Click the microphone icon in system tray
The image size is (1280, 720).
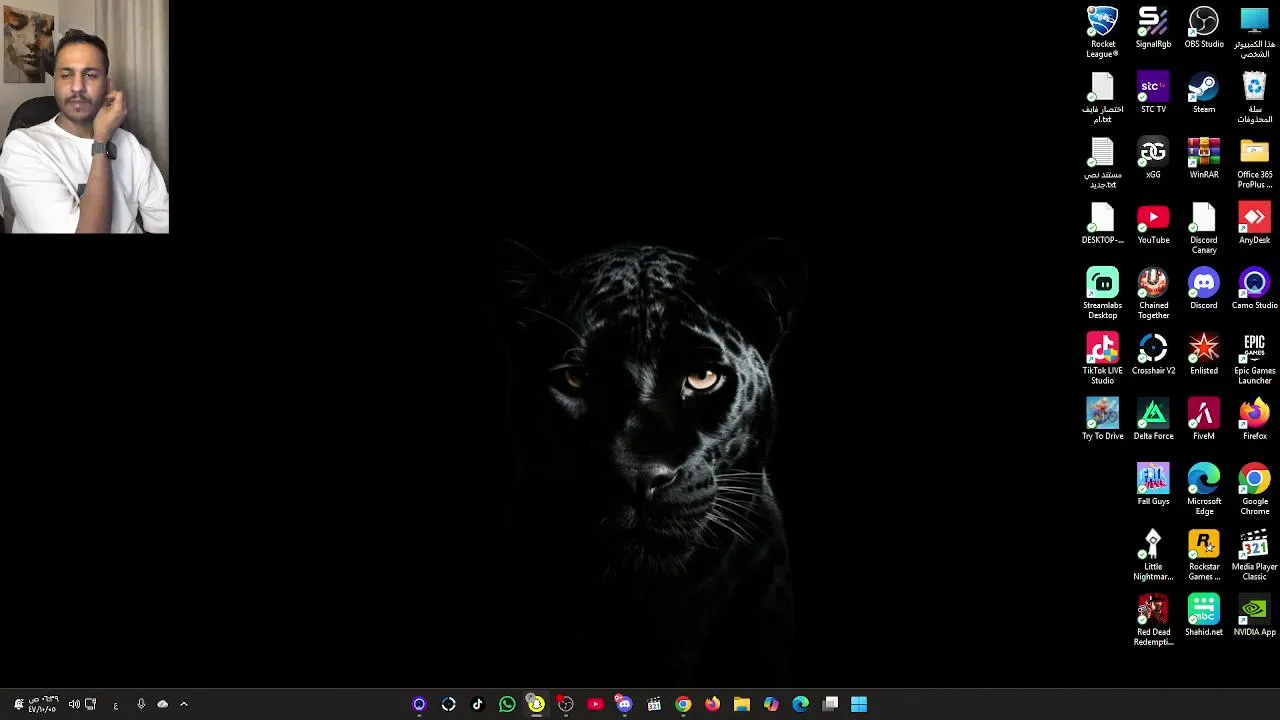coord(141,704)
